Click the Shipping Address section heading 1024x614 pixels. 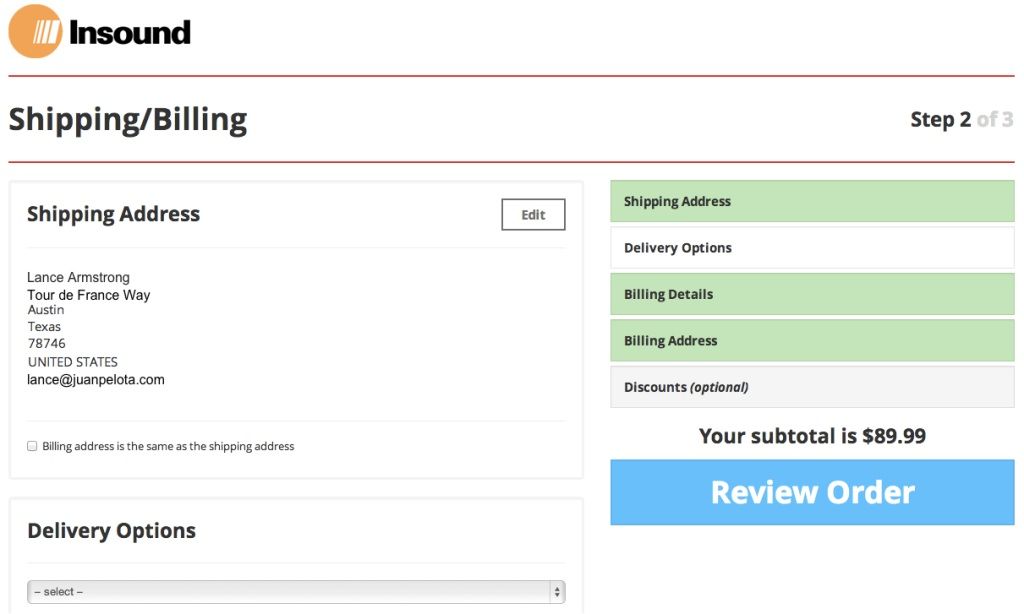pyautogui.click(x=114, y=214)
